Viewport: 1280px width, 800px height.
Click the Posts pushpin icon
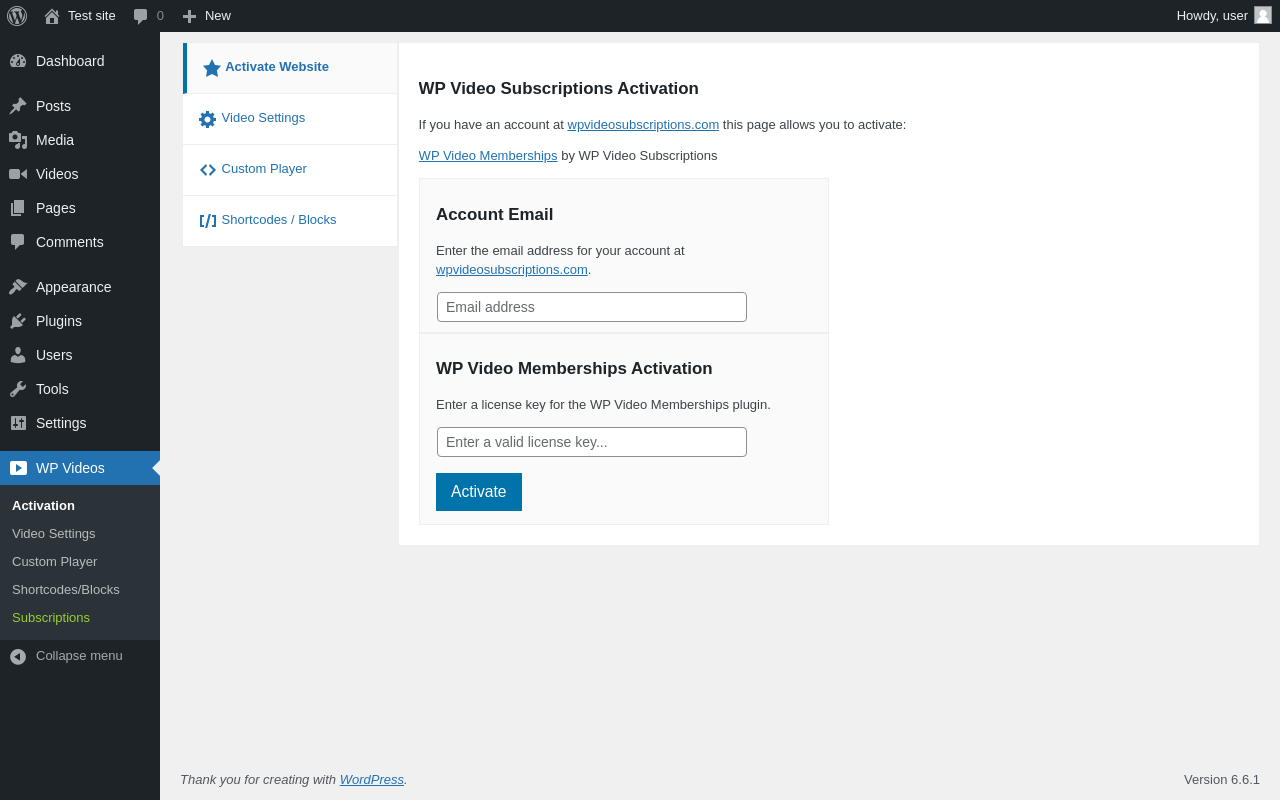click(x=18, y=106)
